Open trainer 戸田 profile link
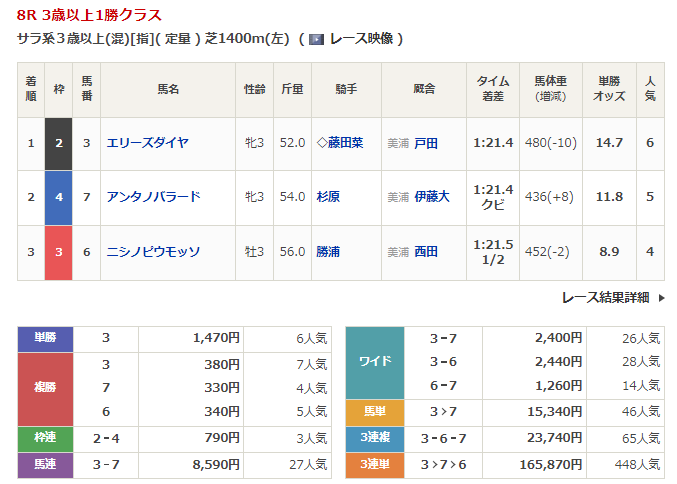Image resolution: width=677 pixels, height=484 pixels. pyautogui.click(x=426, y=143)
